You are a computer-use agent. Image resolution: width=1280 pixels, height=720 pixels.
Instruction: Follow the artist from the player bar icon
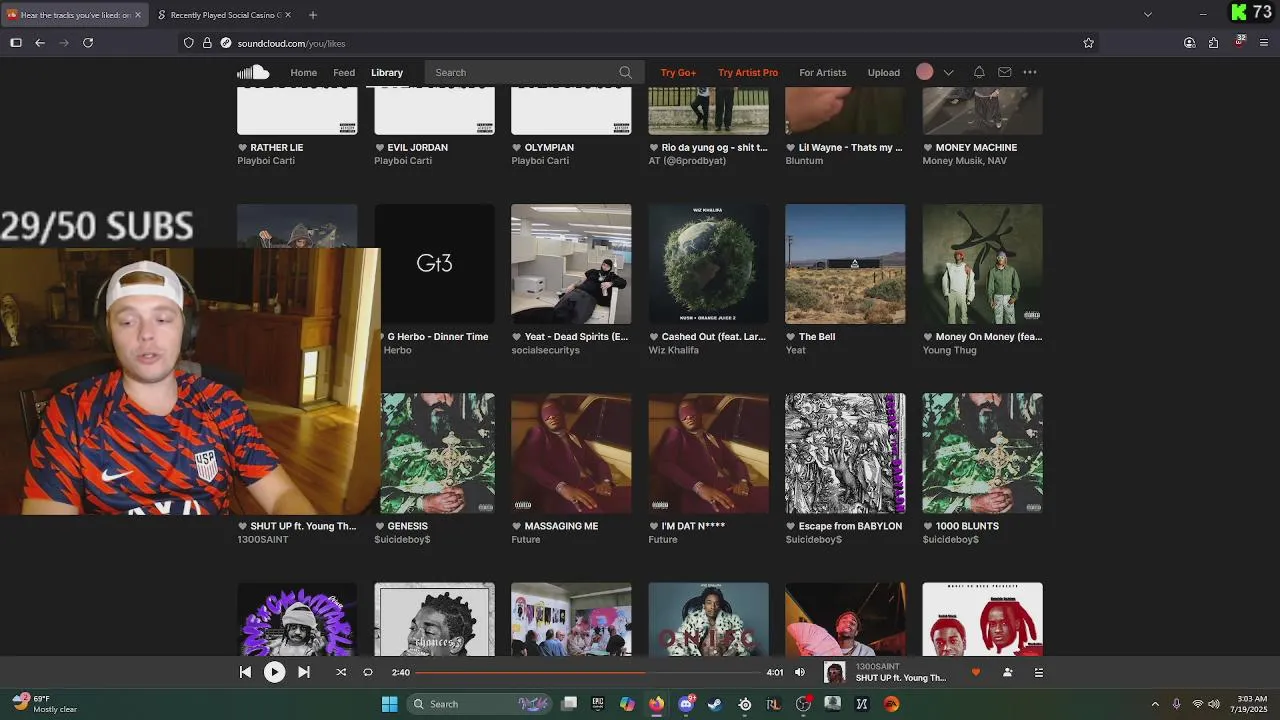[1008, 673]
